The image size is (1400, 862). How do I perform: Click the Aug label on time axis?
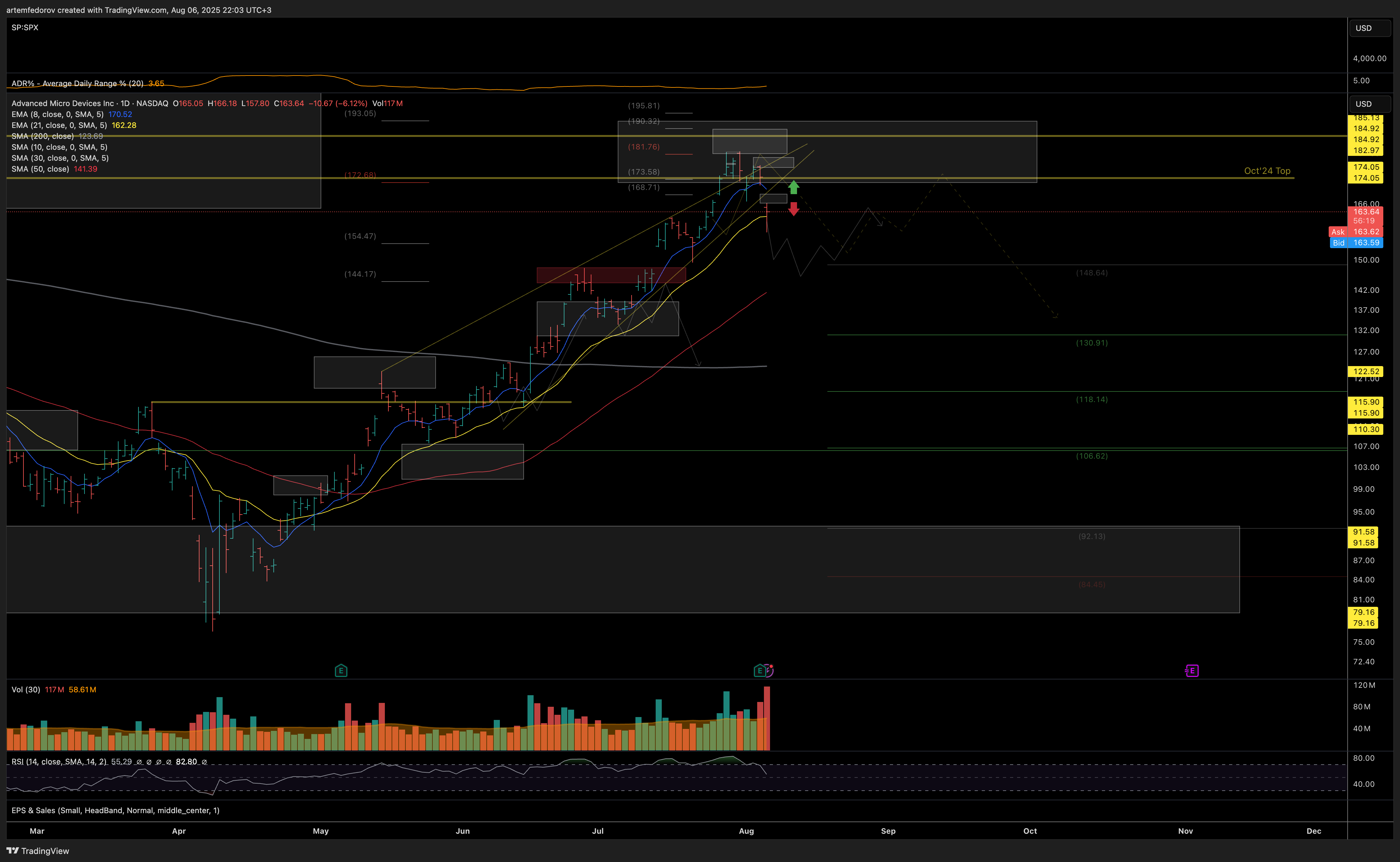tap(747, 831)
